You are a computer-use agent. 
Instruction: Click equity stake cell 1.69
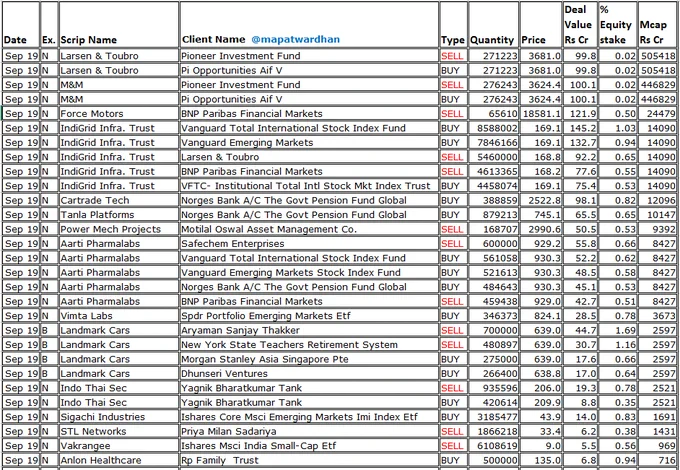coord(618,330)
